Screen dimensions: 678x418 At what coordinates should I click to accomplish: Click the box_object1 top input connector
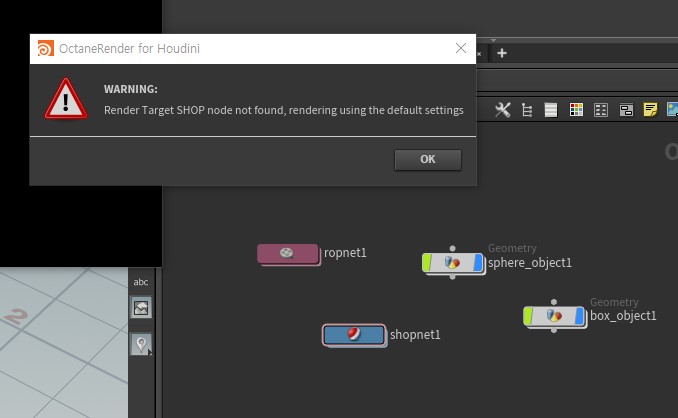click(x=554, y=302)
